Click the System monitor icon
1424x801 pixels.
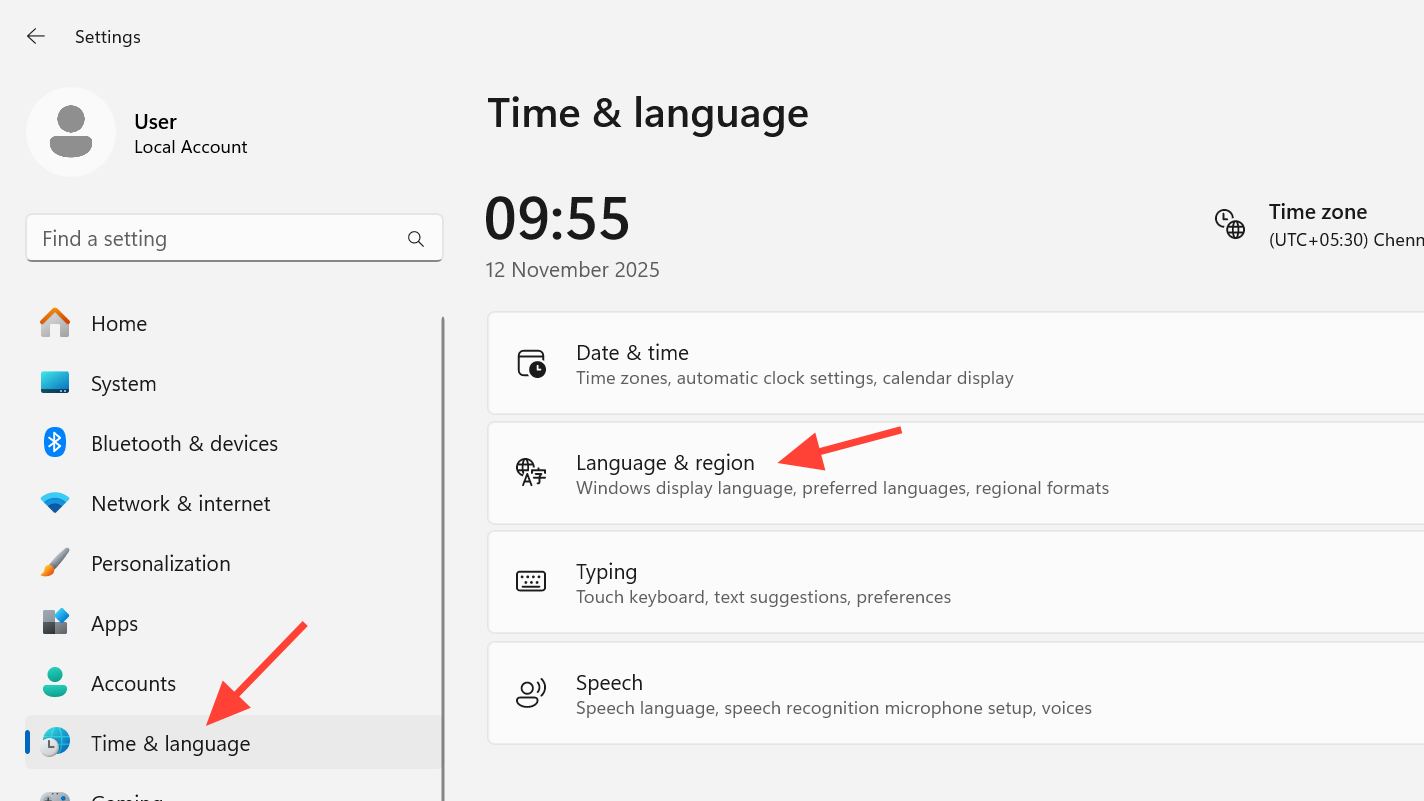click(x=55, y=383)
